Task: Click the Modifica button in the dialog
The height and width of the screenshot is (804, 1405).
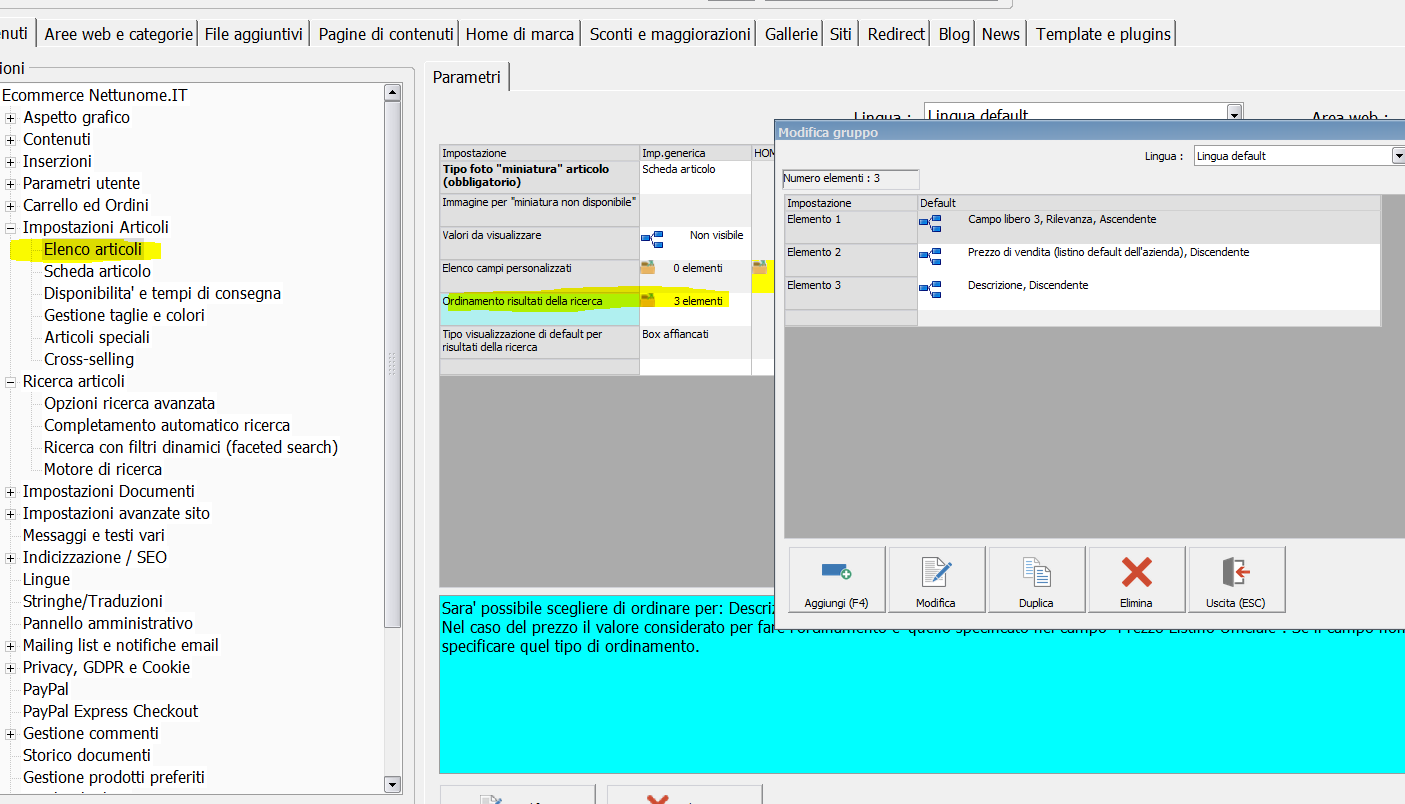Action: point(936,579)
